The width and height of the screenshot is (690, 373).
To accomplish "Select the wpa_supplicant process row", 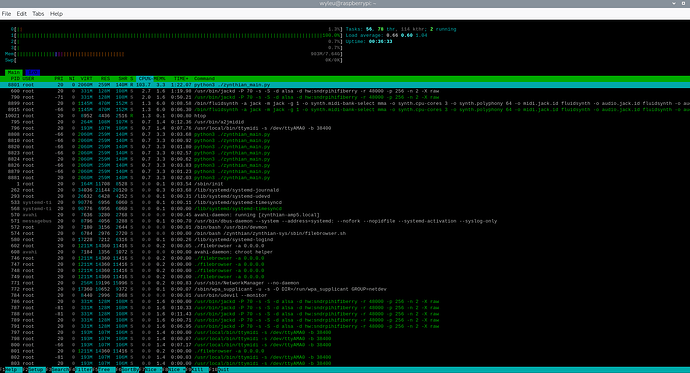I will point(345,289).
